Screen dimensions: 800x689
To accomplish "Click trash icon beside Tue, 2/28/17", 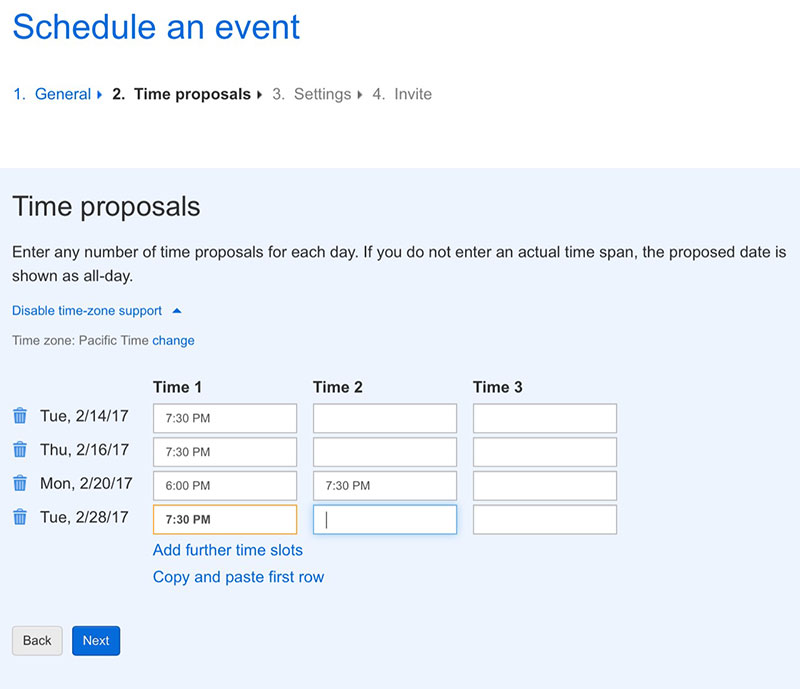I will (20, 517).
